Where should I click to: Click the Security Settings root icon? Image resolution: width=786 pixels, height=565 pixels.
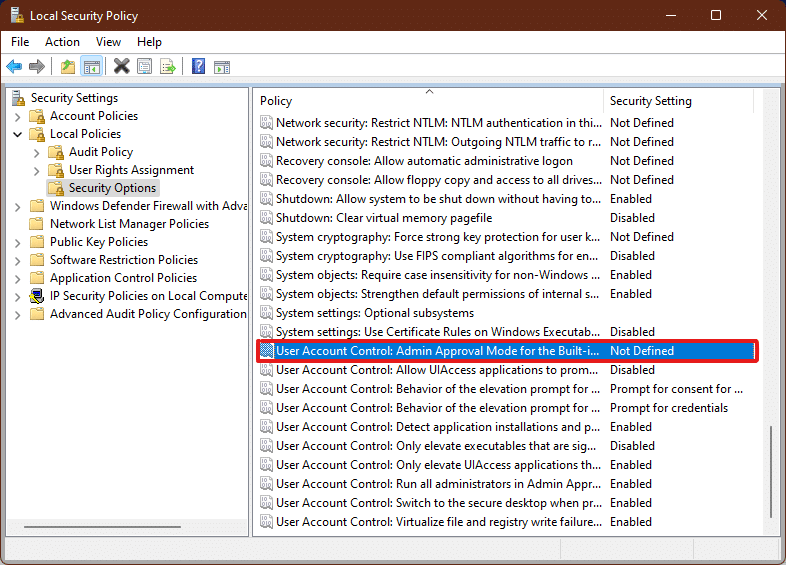coord(19,98)
